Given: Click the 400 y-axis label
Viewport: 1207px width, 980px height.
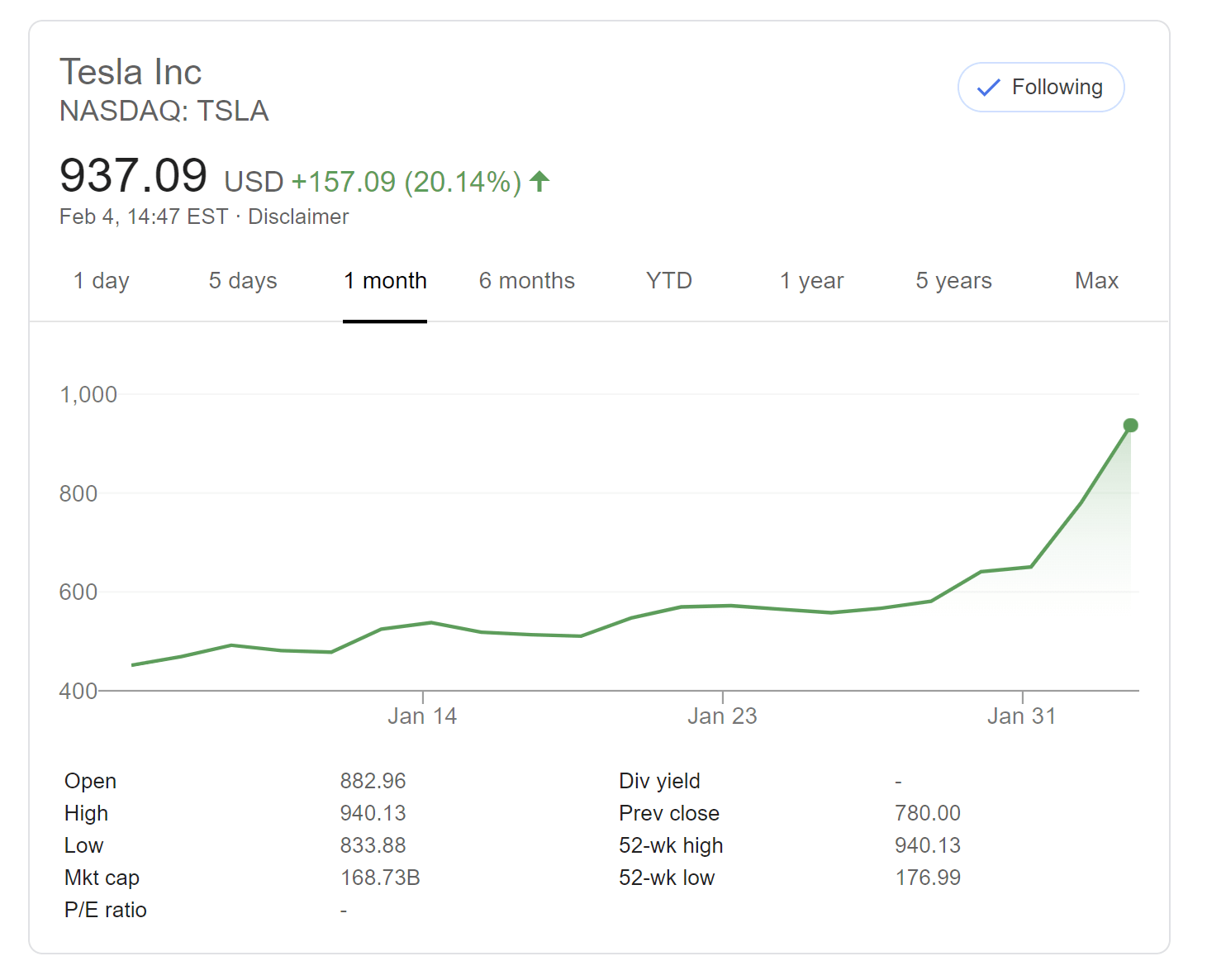Looking at the screenshot, I should pos(78,691).
